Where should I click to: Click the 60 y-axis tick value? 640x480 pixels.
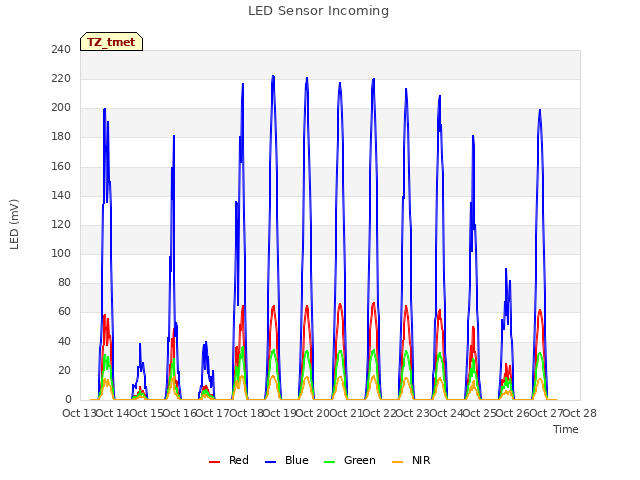[64, 312]
